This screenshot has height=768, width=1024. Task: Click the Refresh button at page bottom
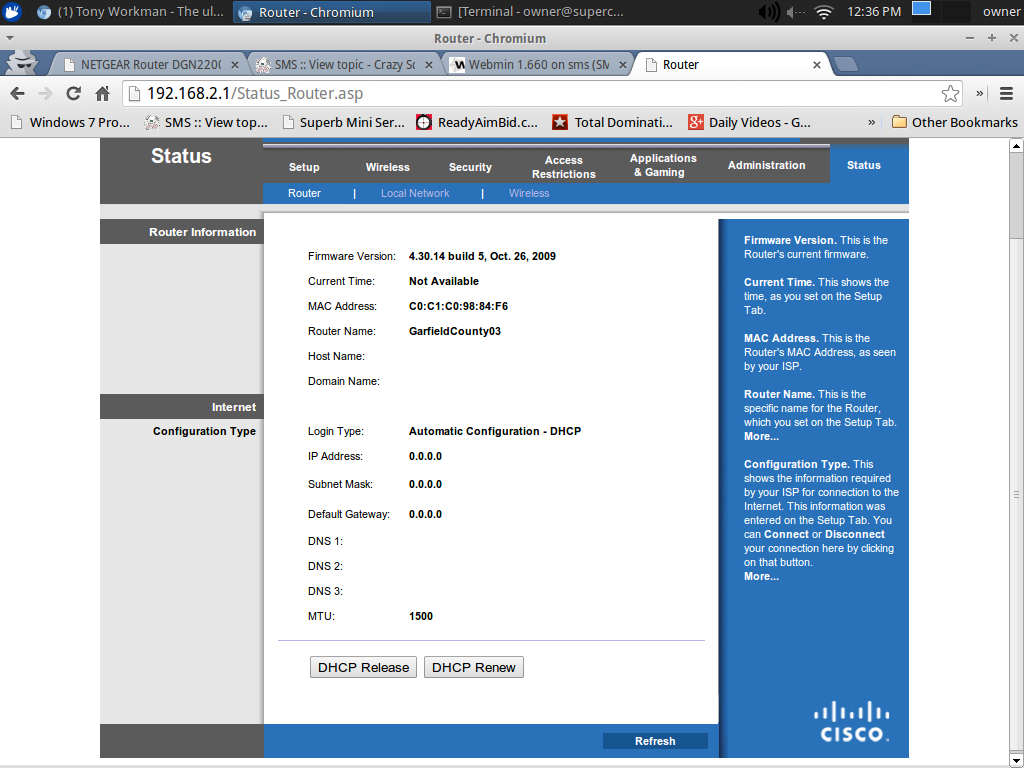coord(655,741)
